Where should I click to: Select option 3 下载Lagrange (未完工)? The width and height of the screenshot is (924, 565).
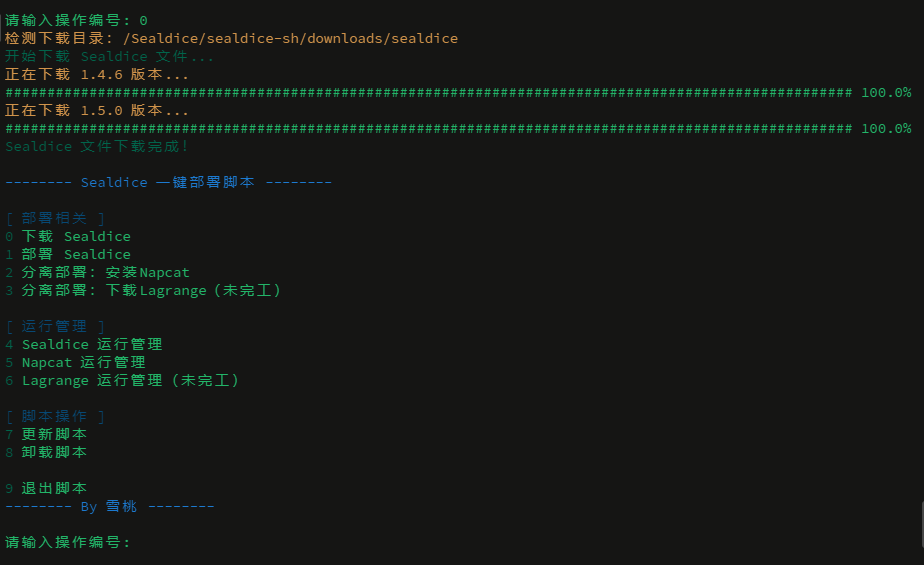pyautogui.click(x=150, y=291)
